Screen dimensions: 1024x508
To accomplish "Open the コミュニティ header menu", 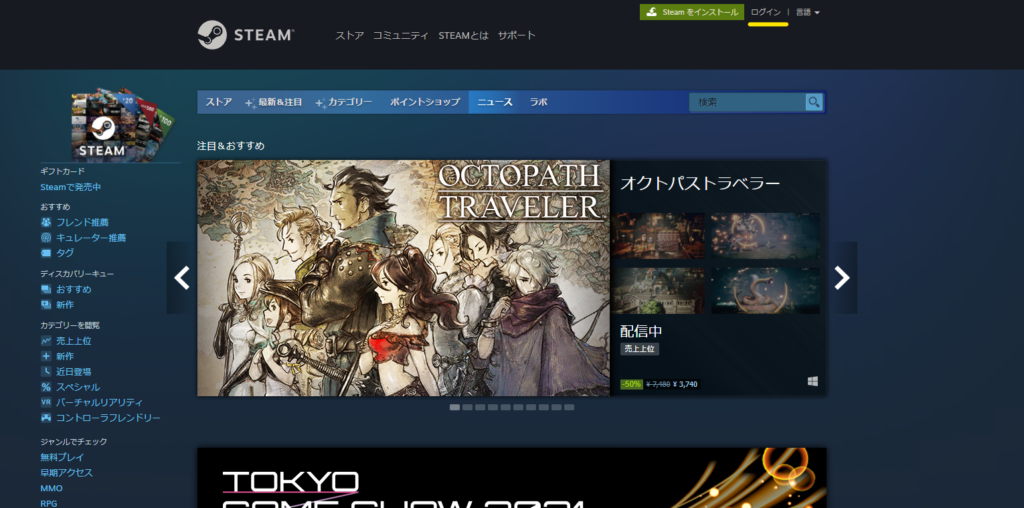I will 401,35.
